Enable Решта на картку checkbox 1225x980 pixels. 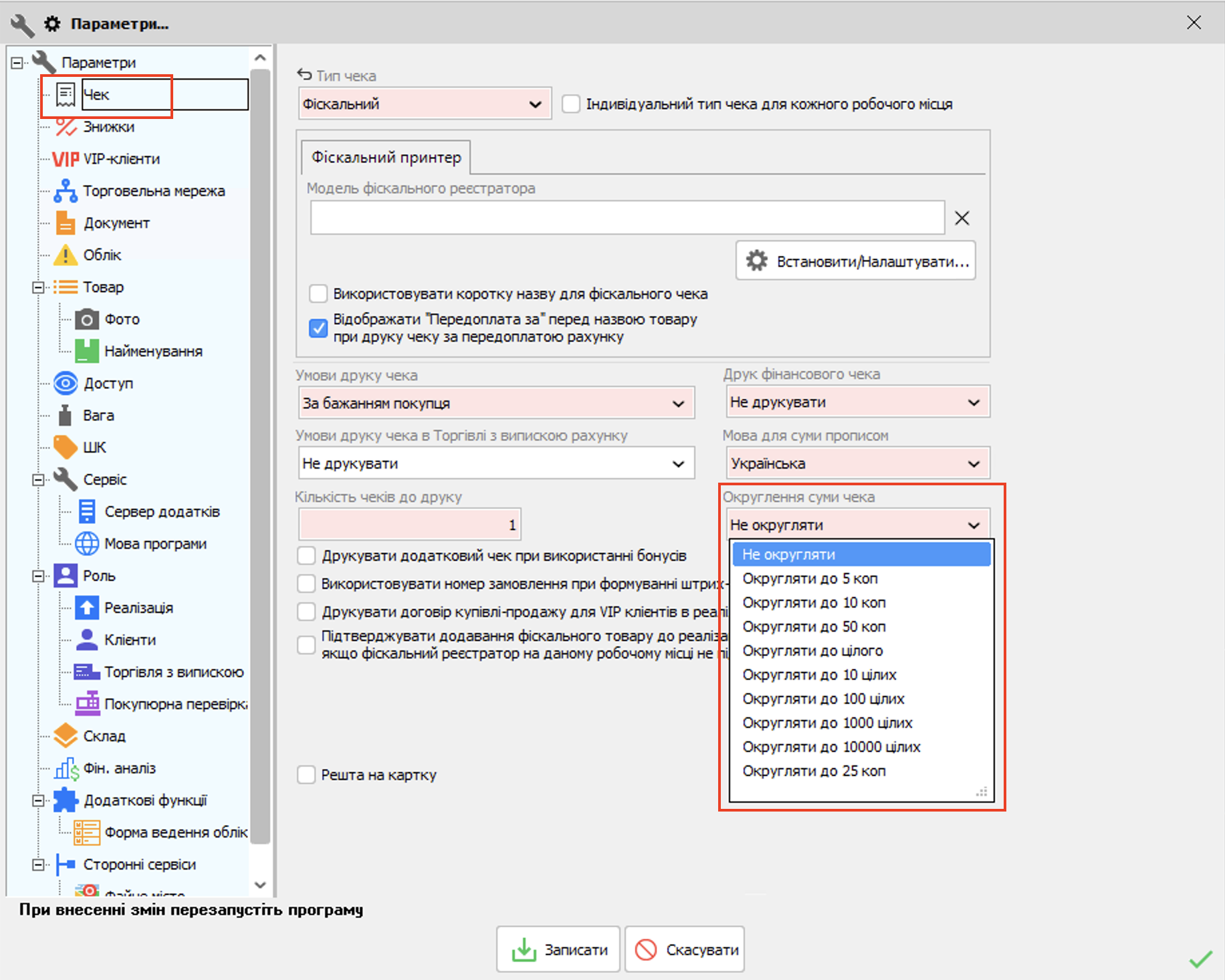[x=306, y=775]
